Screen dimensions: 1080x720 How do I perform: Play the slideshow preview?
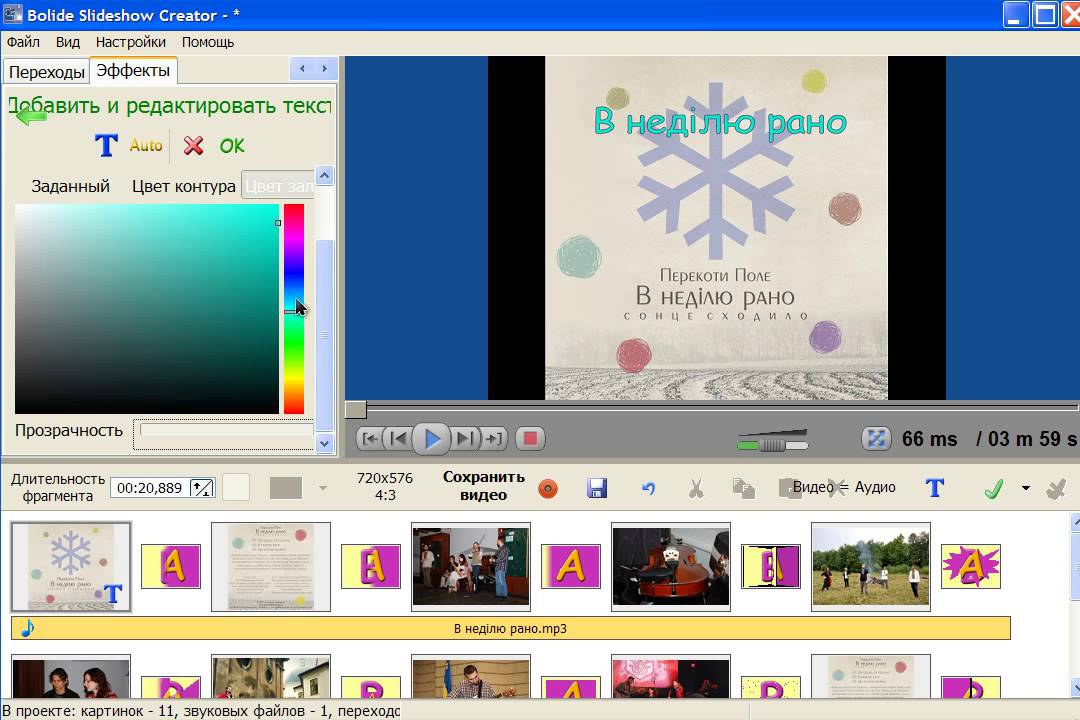(432, 439)
